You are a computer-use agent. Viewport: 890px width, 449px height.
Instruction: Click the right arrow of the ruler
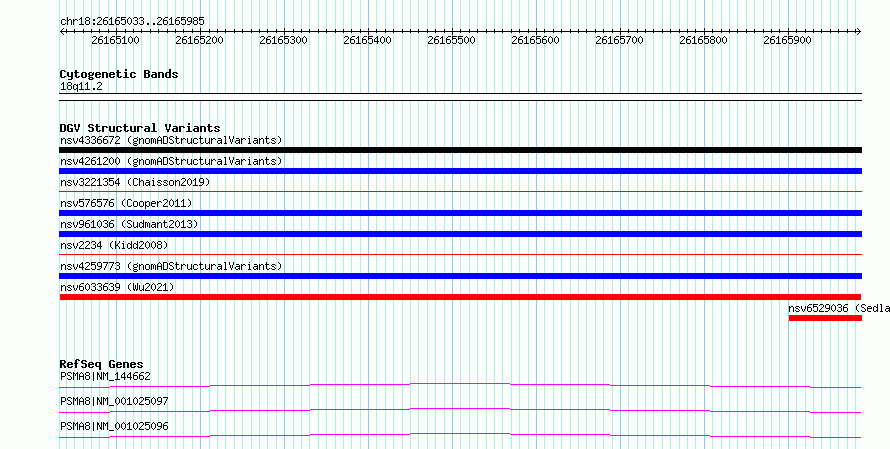coord(859,32)
